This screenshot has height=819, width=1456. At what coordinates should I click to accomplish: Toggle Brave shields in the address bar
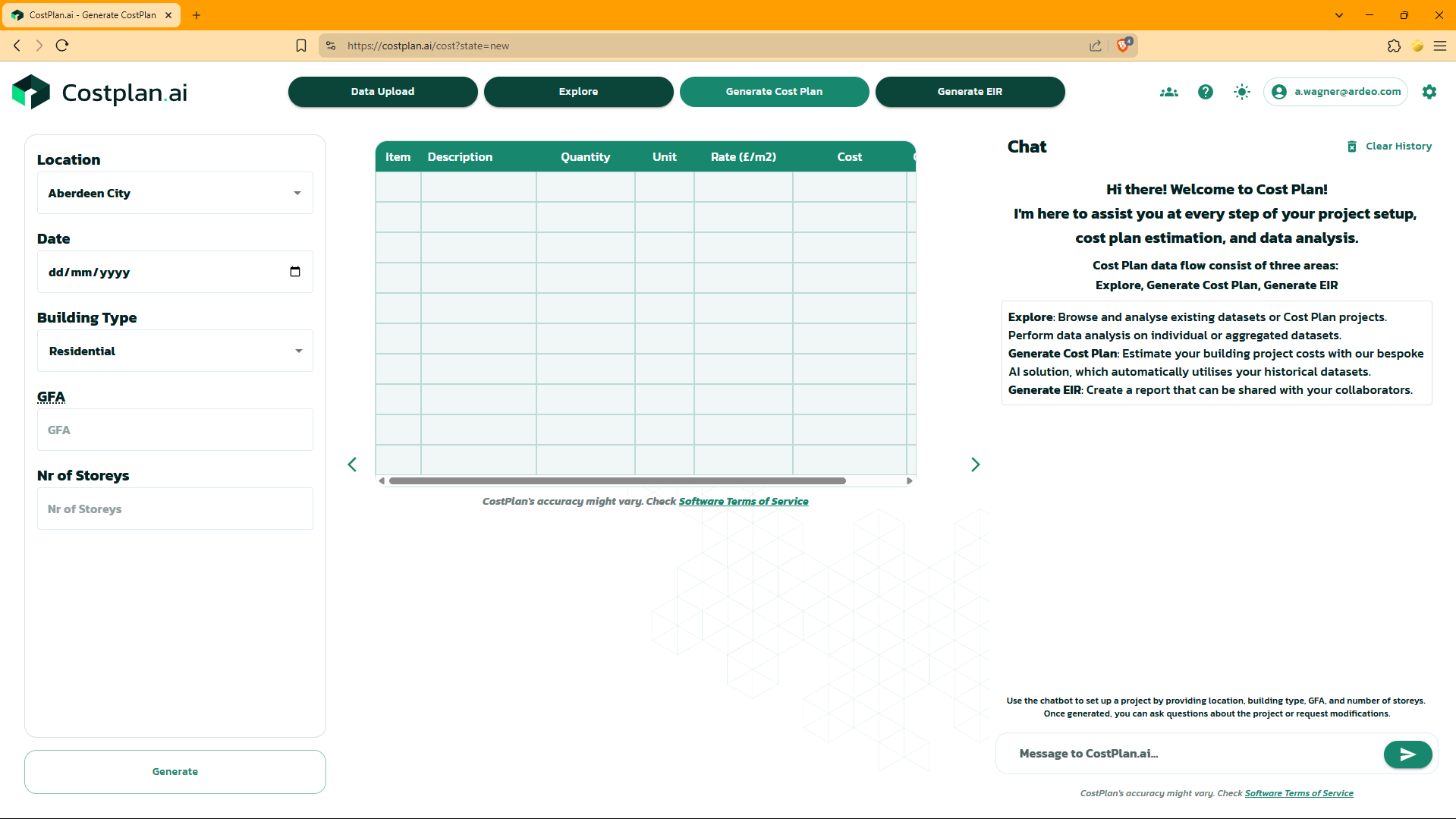coord(1123,46)
